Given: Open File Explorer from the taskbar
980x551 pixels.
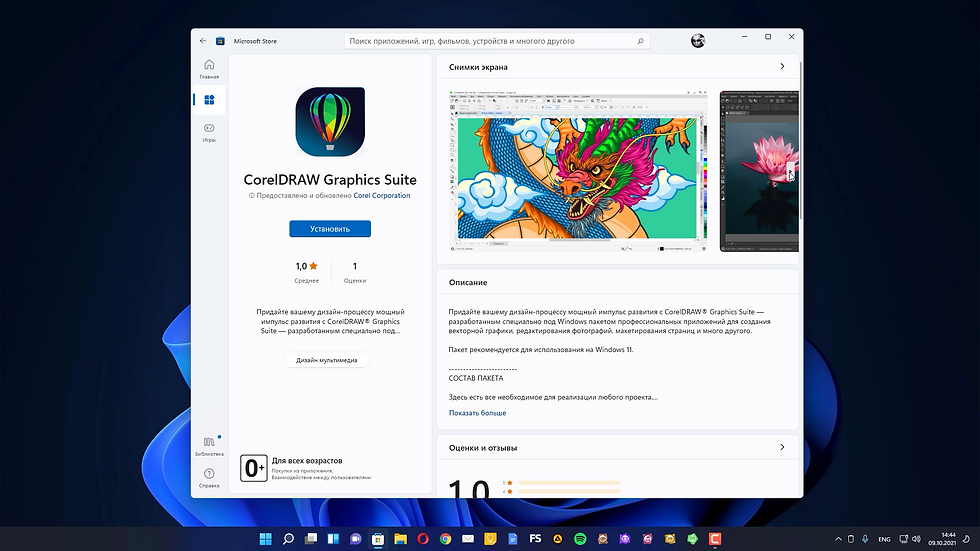Looking at the screenshot, I should coord(401,539).
